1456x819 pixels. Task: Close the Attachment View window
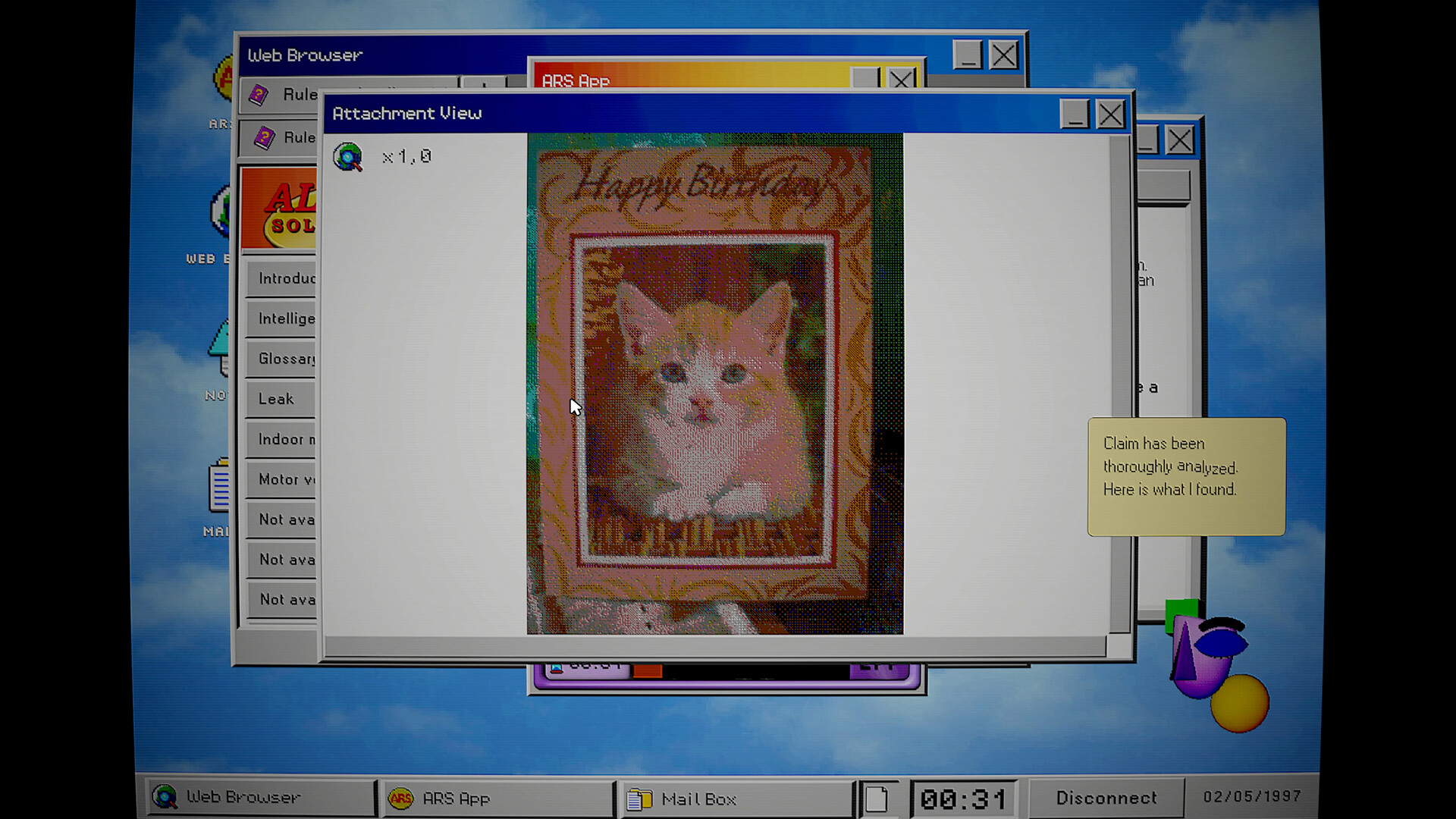click(1111, 114)
